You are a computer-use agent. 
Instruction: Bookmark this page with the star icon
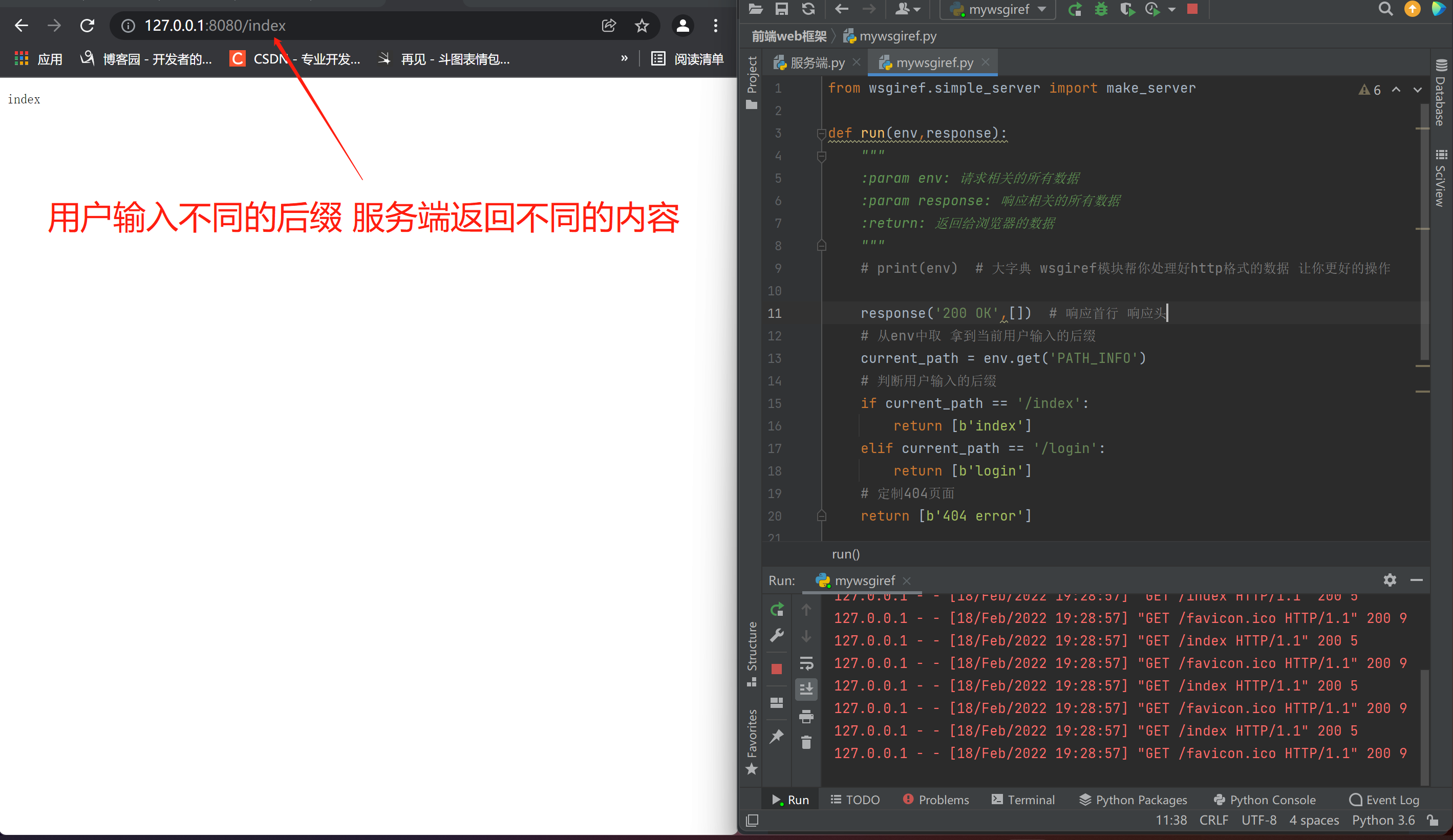point(642,26)
